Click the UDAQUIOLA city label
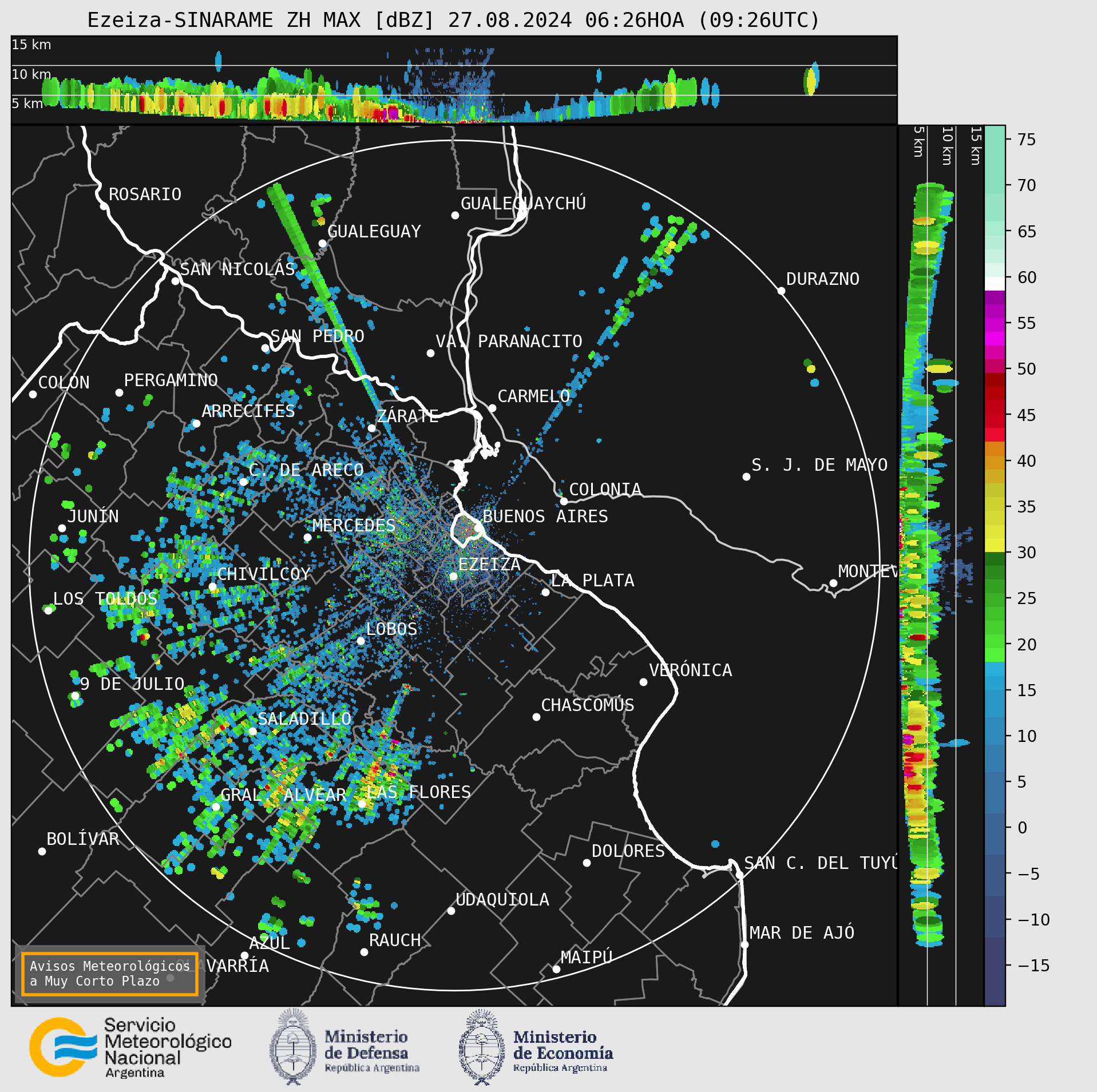The height and width of the screenshot is (1092, 1097). click(502, 900)
